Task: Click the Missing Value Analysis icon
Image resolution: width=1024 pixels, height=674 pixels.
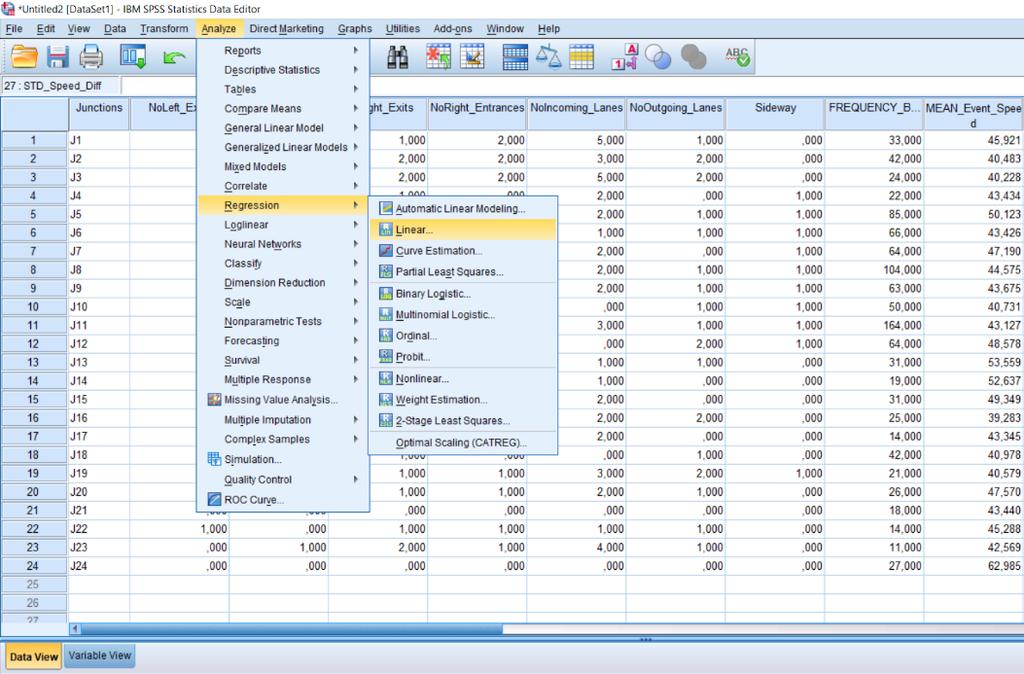Action: tap(214, 399)
